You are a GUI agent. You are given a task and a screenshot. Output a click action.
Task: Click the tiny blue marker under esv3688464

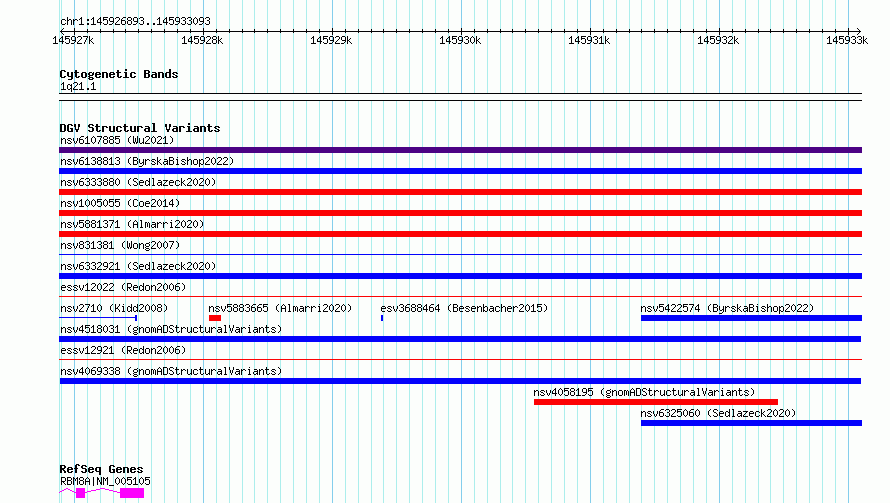(382, 318)
